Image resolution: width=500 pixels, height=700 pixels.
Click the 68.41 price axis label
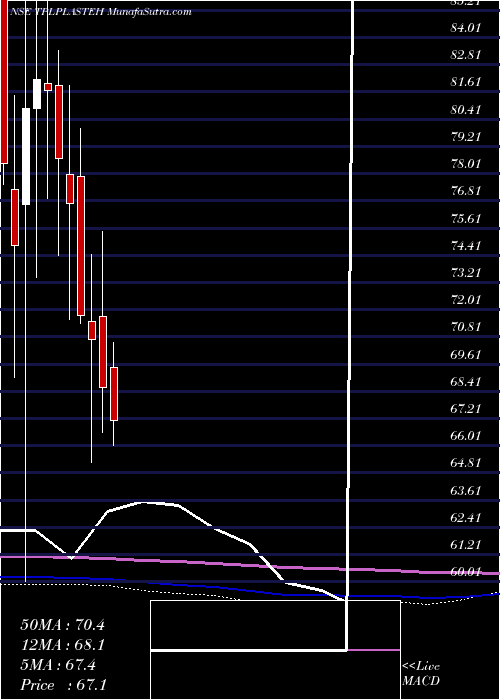[466, 381]
